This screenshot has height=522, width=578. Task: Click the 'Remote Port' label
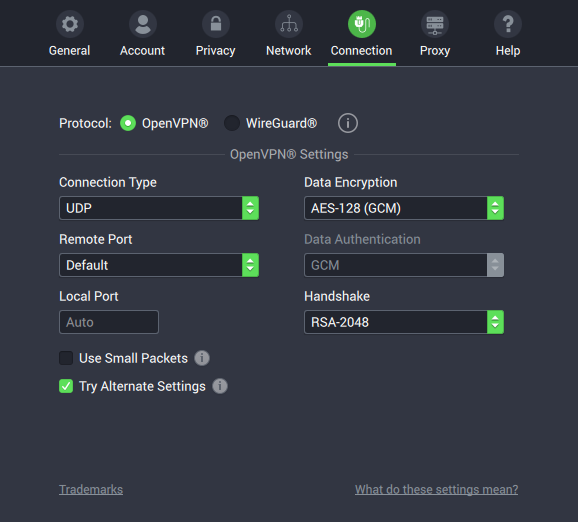95,239
